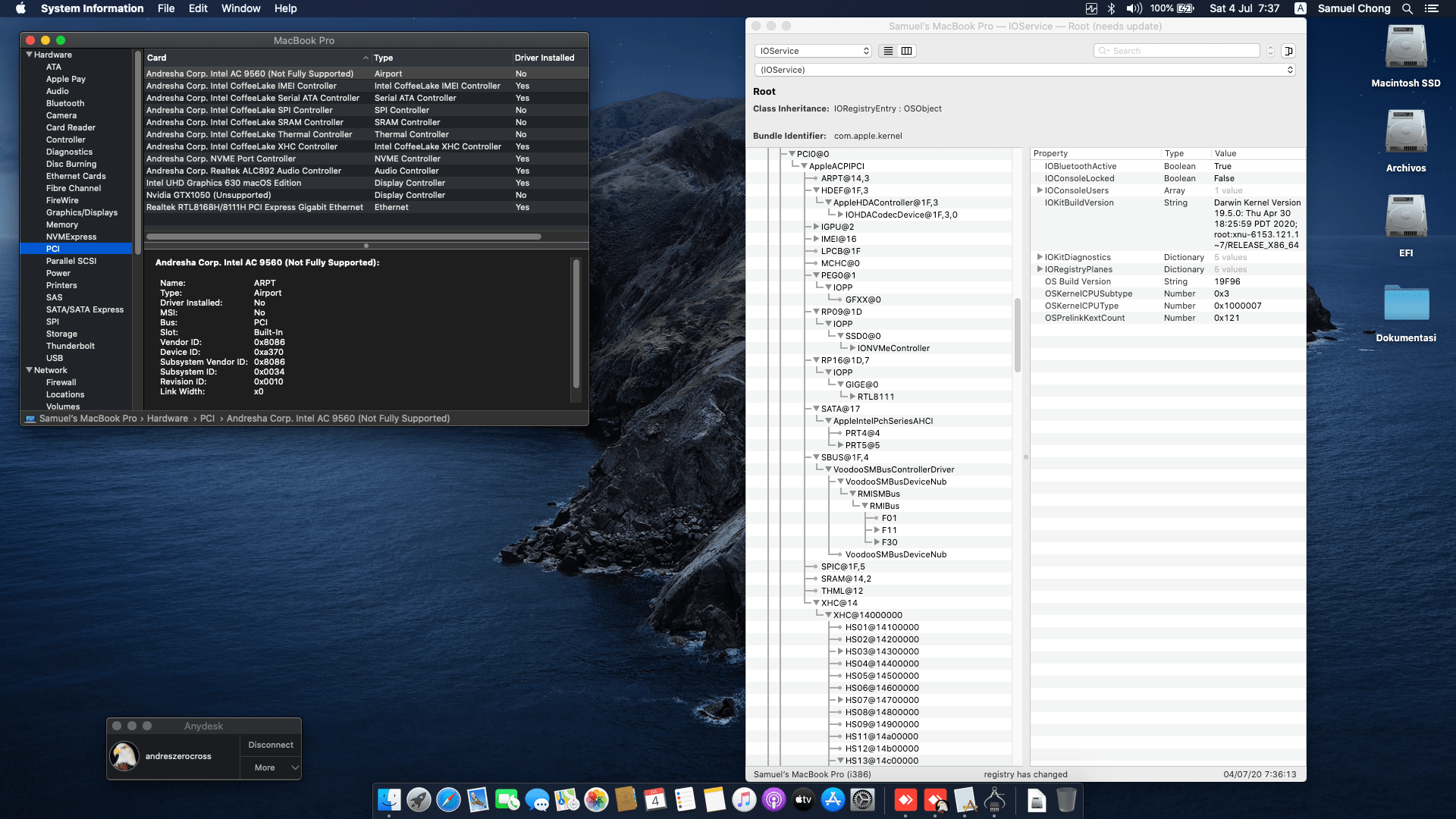This screenshot has height=819, width=1456.
Task: Open the IOService plane dropdown
Action: click(813, 51)
